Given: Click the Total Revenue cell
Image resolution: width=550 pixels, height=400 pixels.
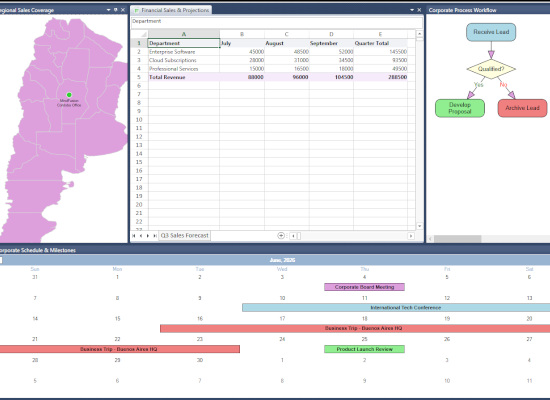Looking at the screenshot, I should 184,77.
